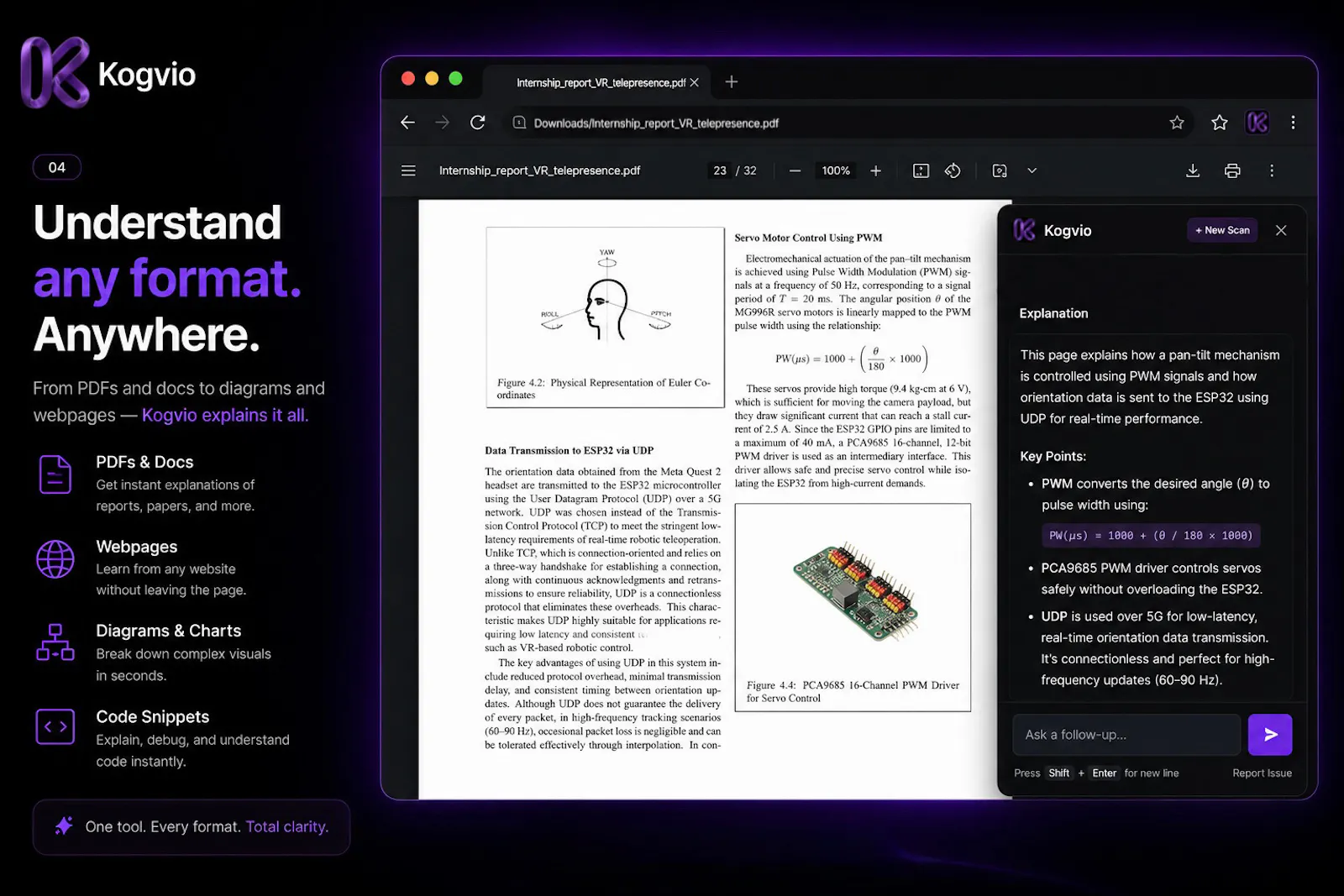Open PDF viewer more options menu

pyautogui.click(x=1272, y=170)
